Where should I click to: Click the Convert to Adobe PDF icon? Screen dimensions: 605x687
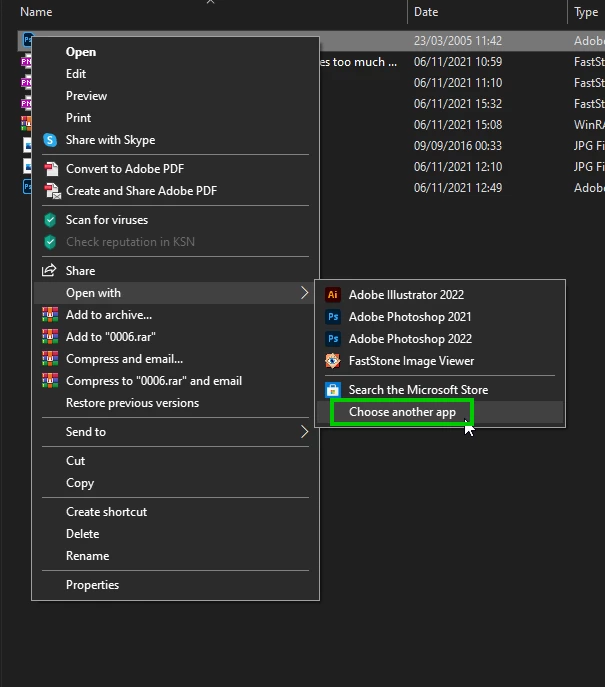point(51,169)
